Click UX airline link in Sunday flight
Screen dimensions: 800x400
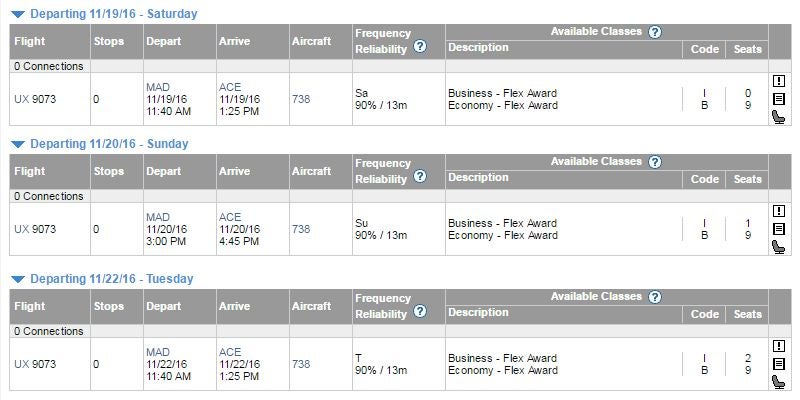(21, 230)
